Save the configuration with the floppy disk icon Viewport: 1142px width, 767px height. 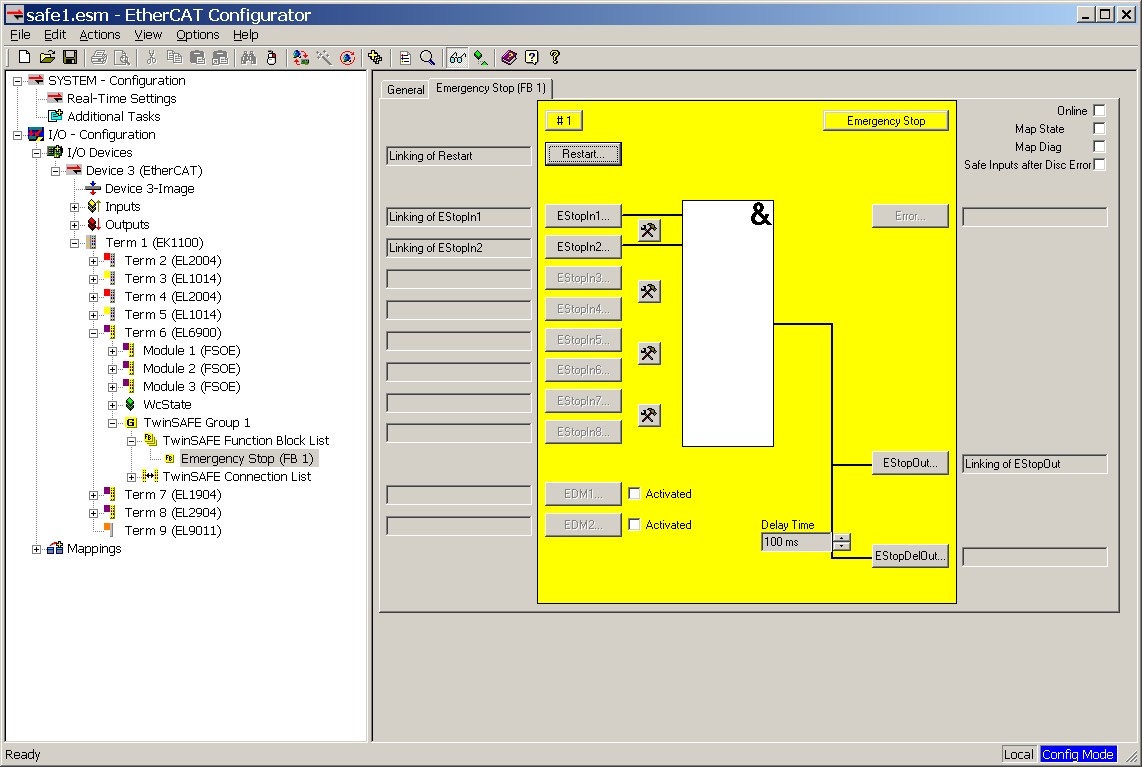pyautogui.click(x=70, y=58)
